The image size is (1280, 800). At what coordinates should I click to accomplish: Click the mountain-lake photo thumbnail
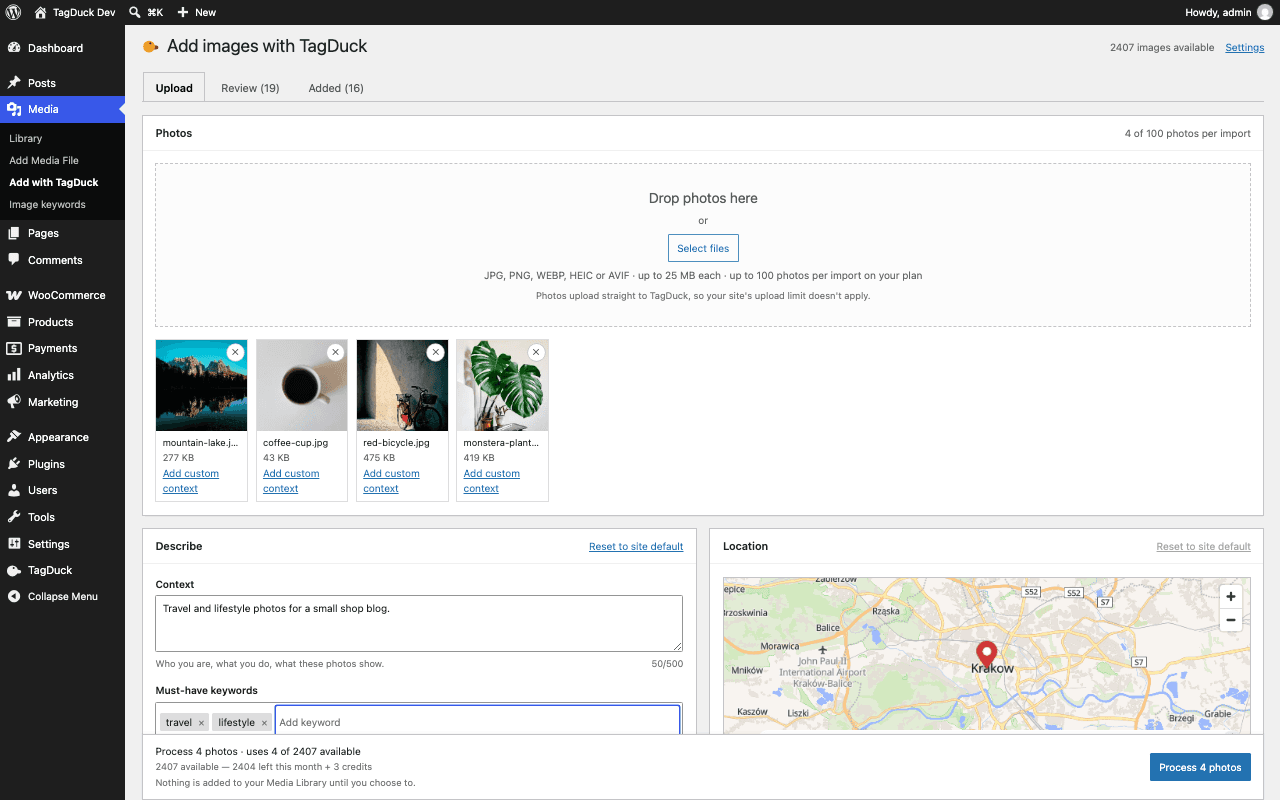[x=202, y=385]
